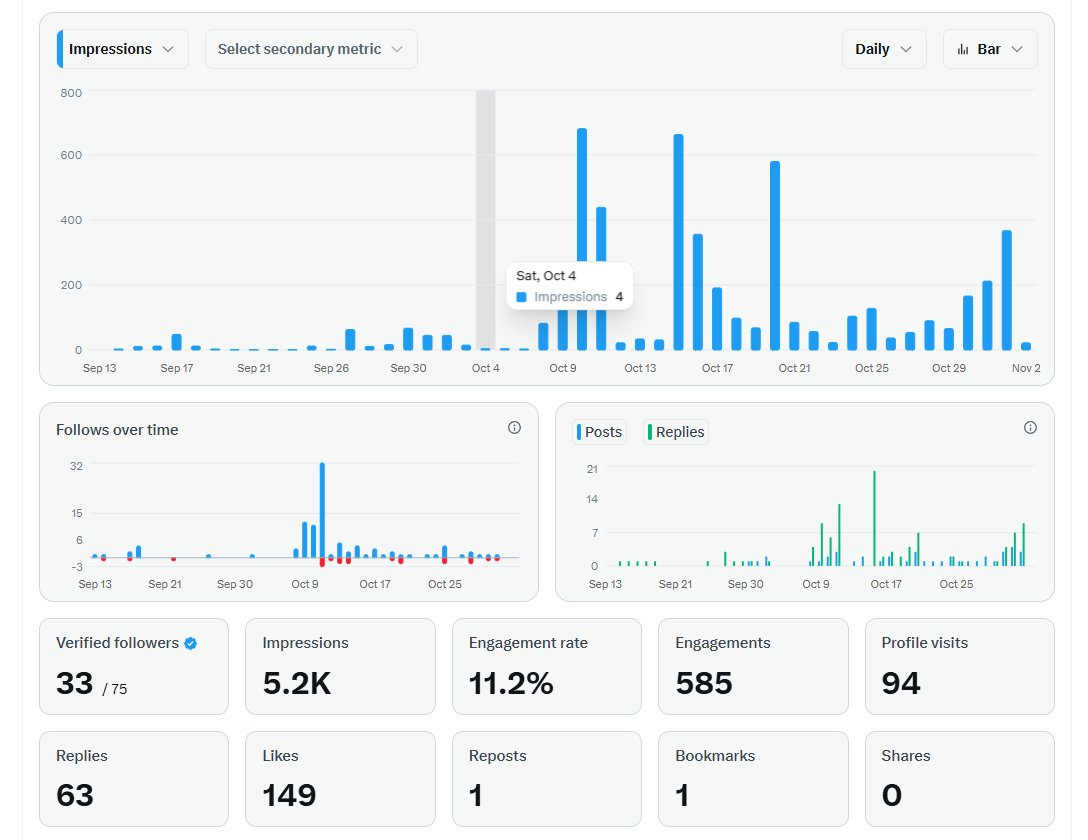The width and height of the screenshot is (1088, 840).
Task: Click the blue Impressions swatch in tooltip
Action: [x=521, y=297]
